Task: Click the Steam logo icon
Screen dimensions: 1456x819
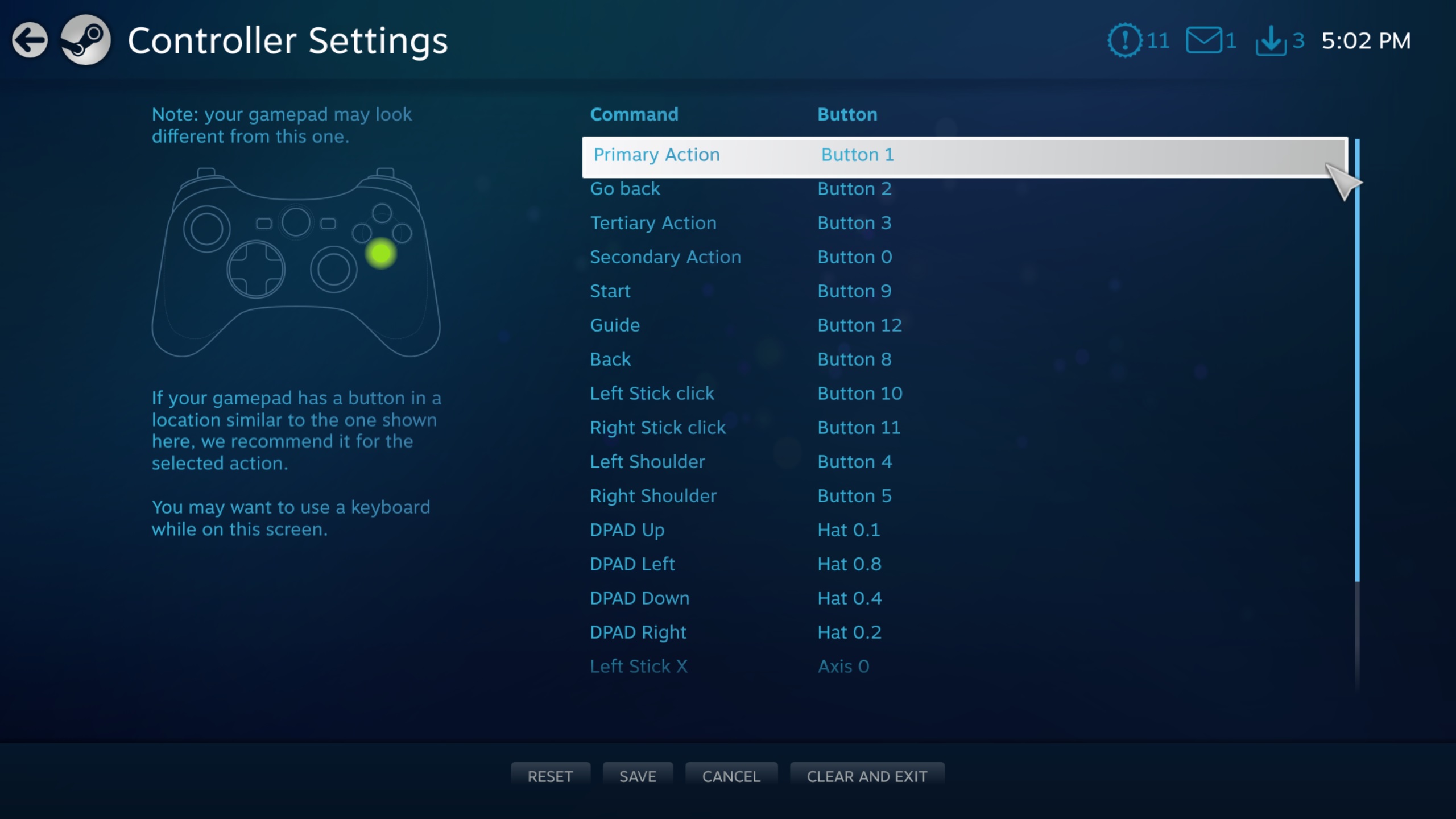Action: tap(85, 40)
